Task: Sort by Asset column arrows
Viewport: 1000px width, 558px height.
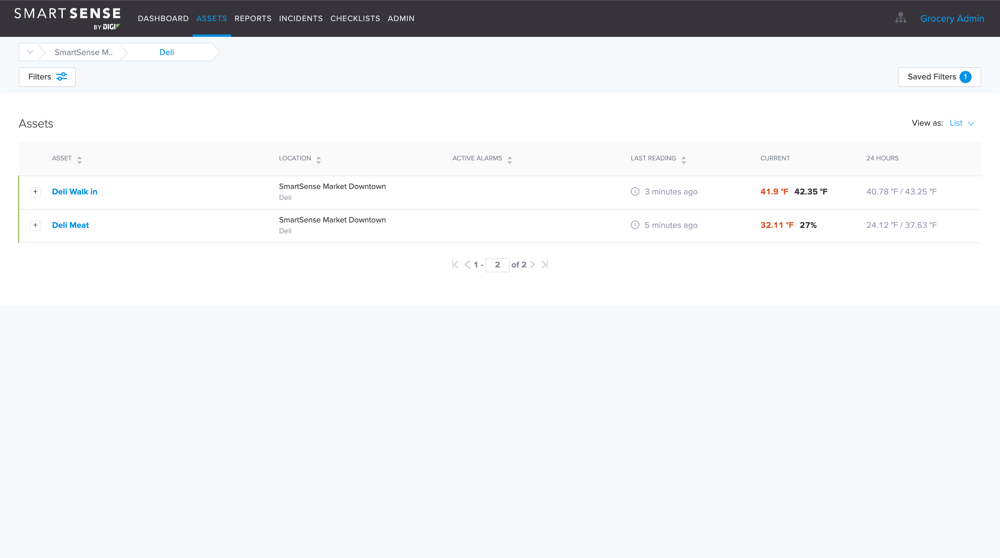Action: (x=79, y=159)
